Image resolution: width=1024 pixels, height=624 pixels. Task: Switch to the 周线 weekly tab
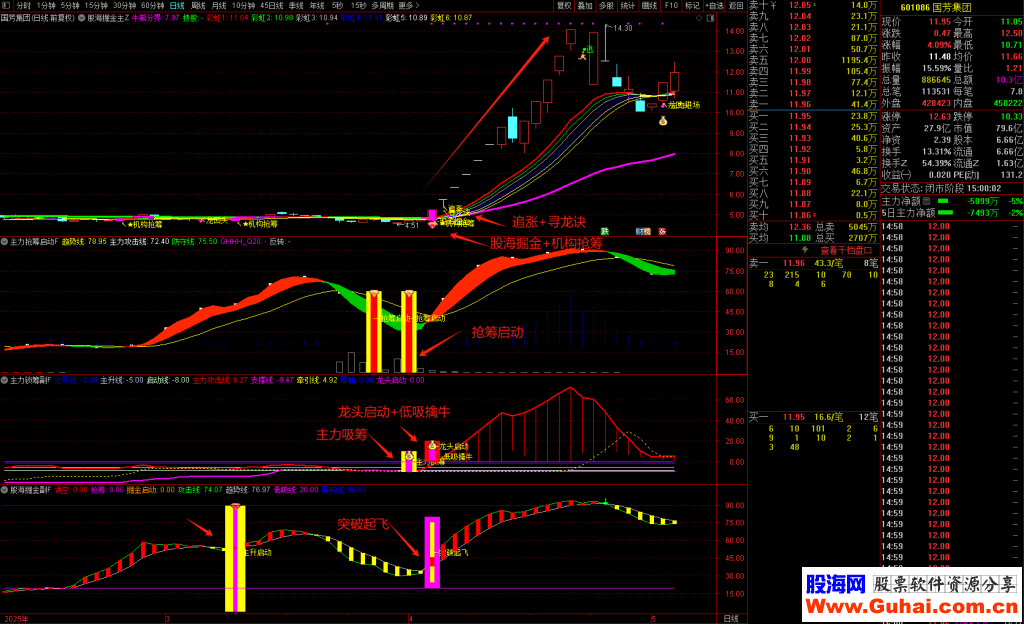(198, 5)
